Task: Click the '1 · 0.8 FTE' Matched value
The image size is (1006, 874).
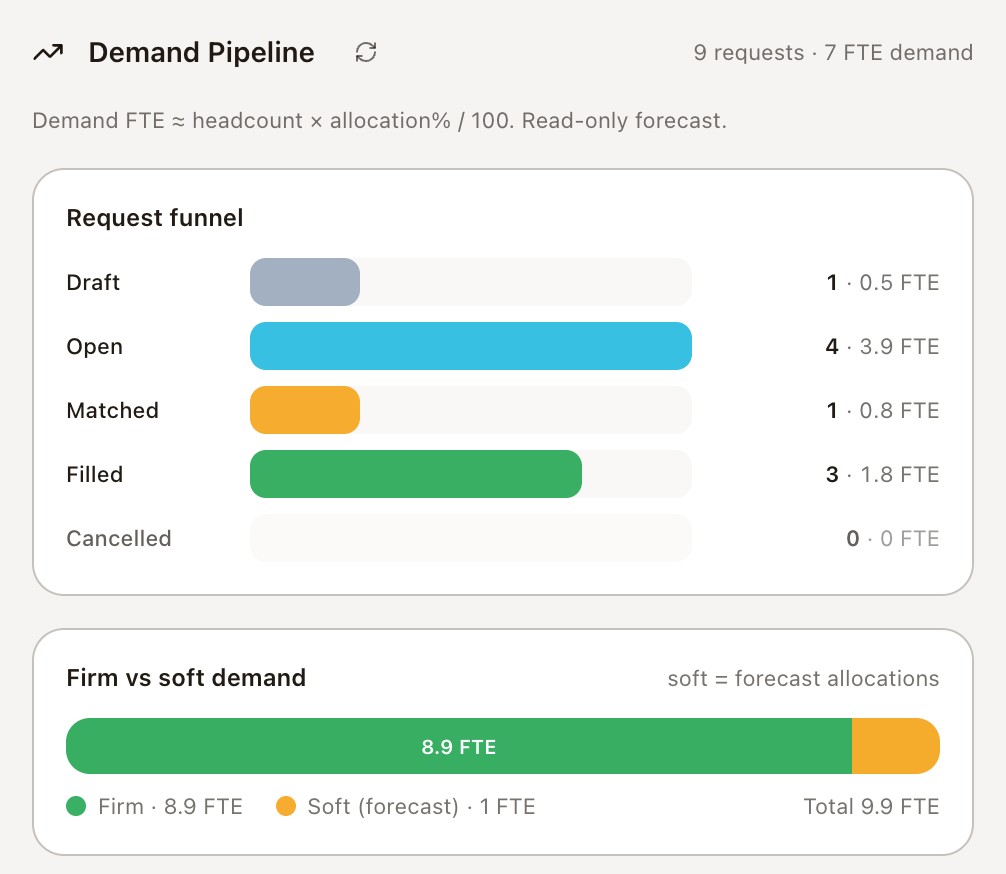Action: click(x=883, y=411)
